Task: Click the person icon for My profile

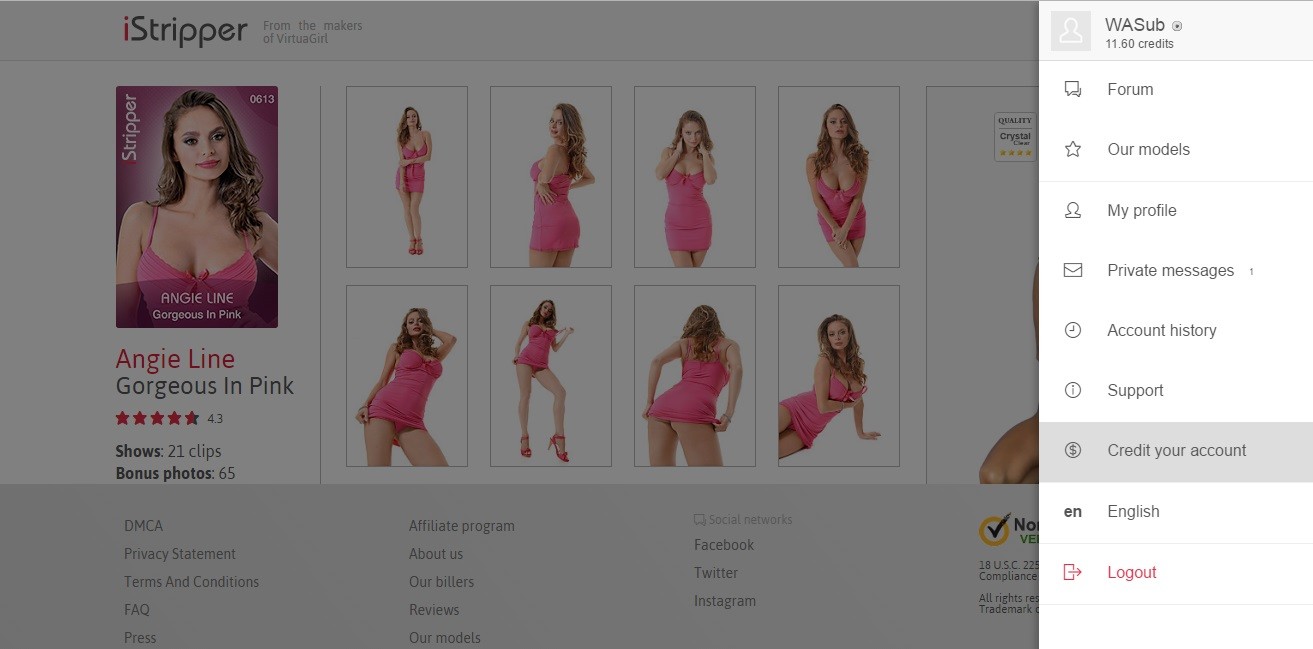Action: [1073, 210]
